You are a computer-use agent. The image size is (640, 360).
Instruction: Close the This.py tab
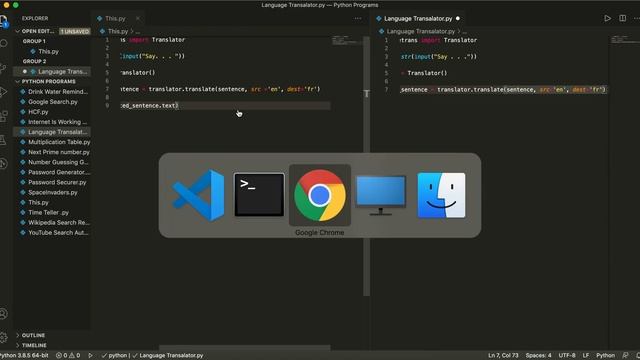[x=138, y=18]
